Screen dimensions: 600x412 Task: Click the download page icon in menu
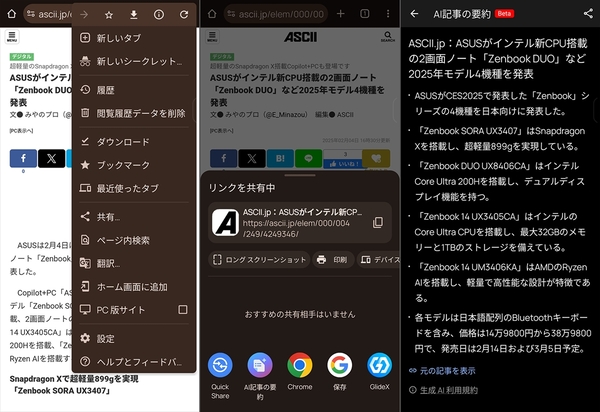click(134, 15)
